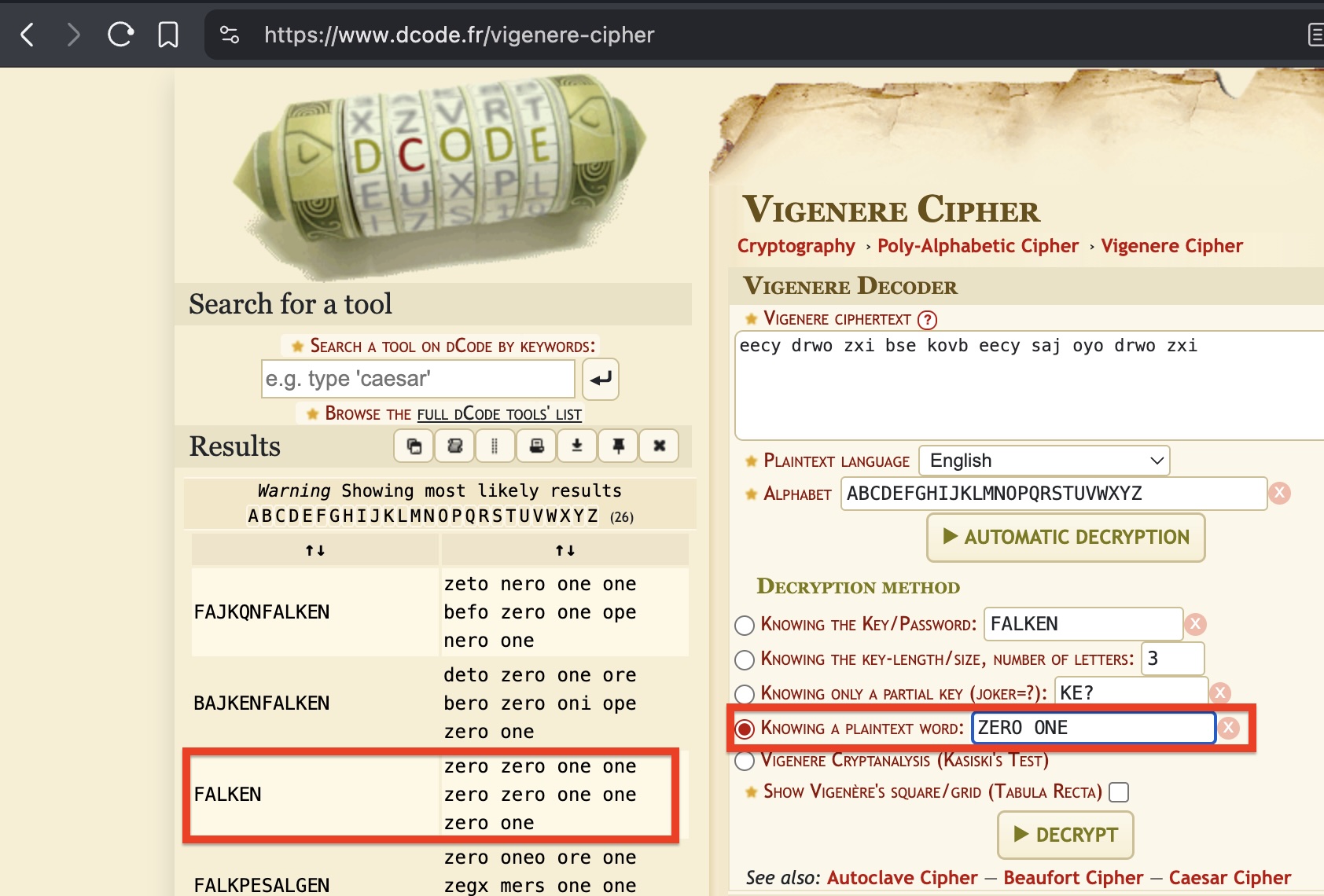Select Knowing a plaintext word radio
The height and width of the screenshot is (896, 1324).
pos(744,729)
